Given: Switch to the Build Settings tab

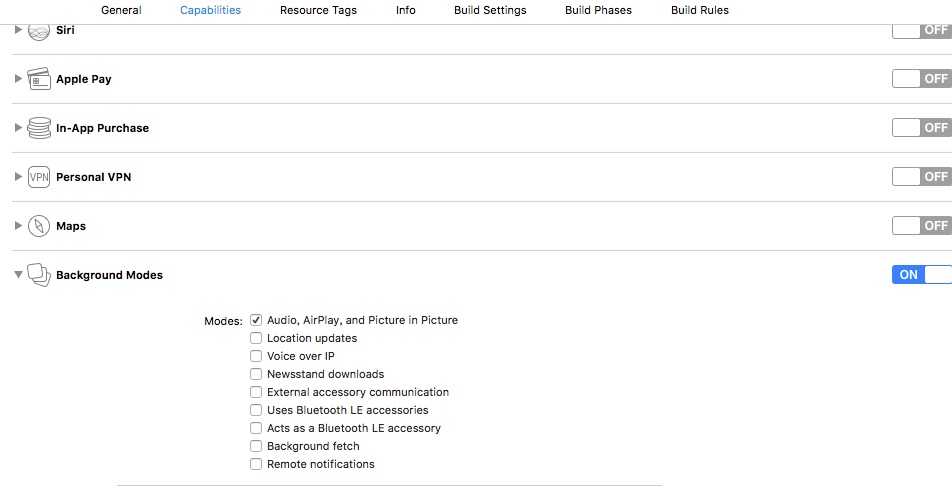Looking at the screenshot, I should tap(490, 10).
